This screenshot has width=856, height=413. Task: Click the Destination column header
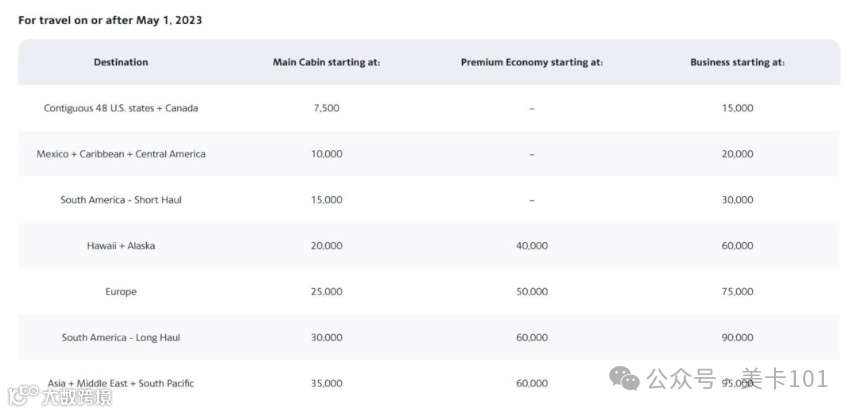[x=121, y=62]
